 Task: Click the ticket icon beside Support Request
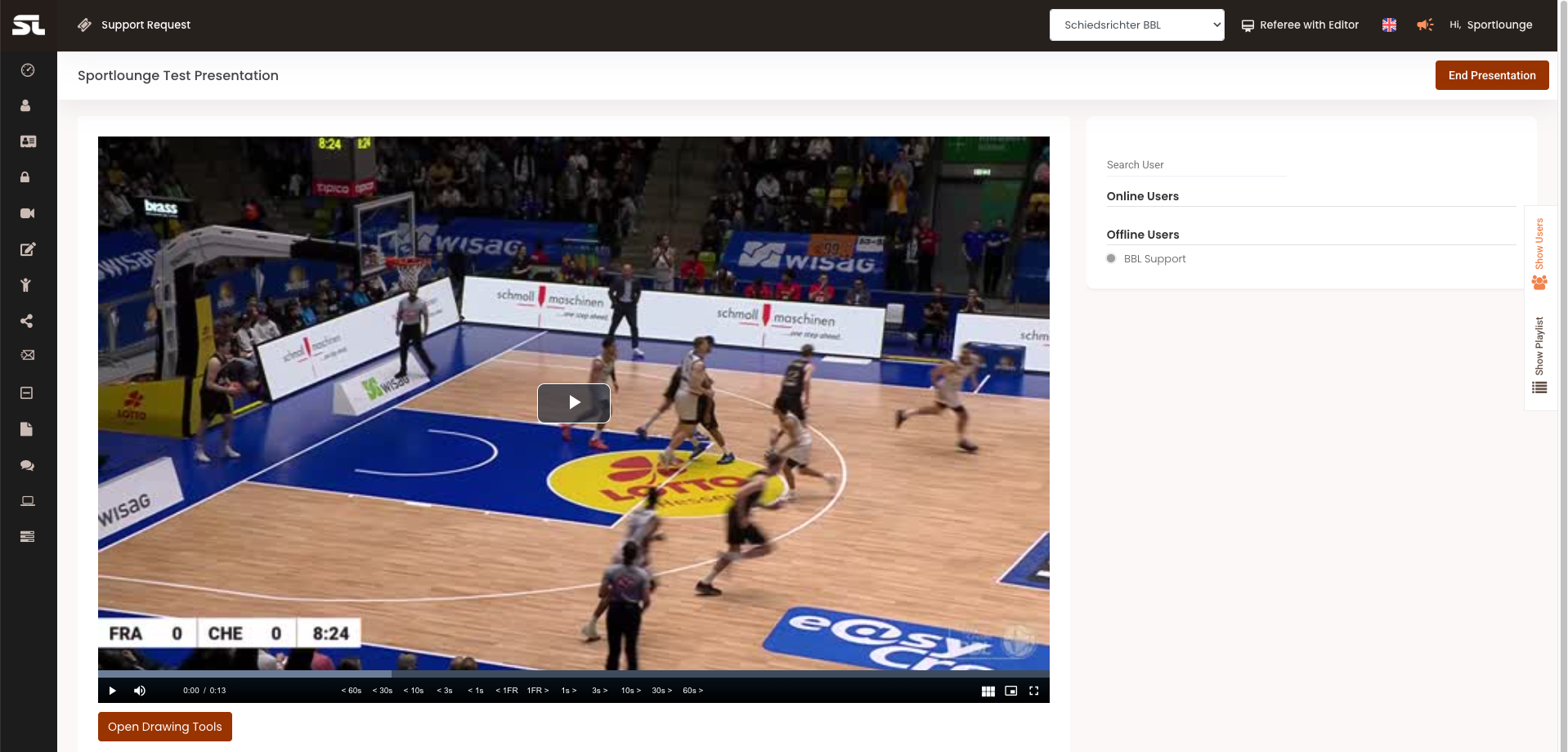coord(84,25)
